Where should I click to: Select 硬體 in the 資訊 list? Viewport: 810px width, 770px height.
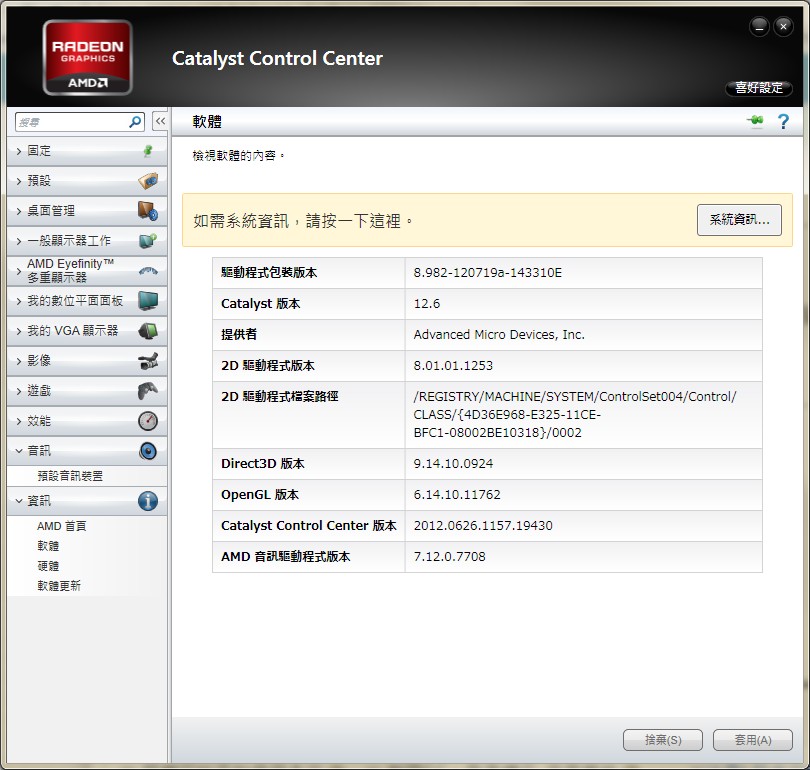click(x=48, y=566)
